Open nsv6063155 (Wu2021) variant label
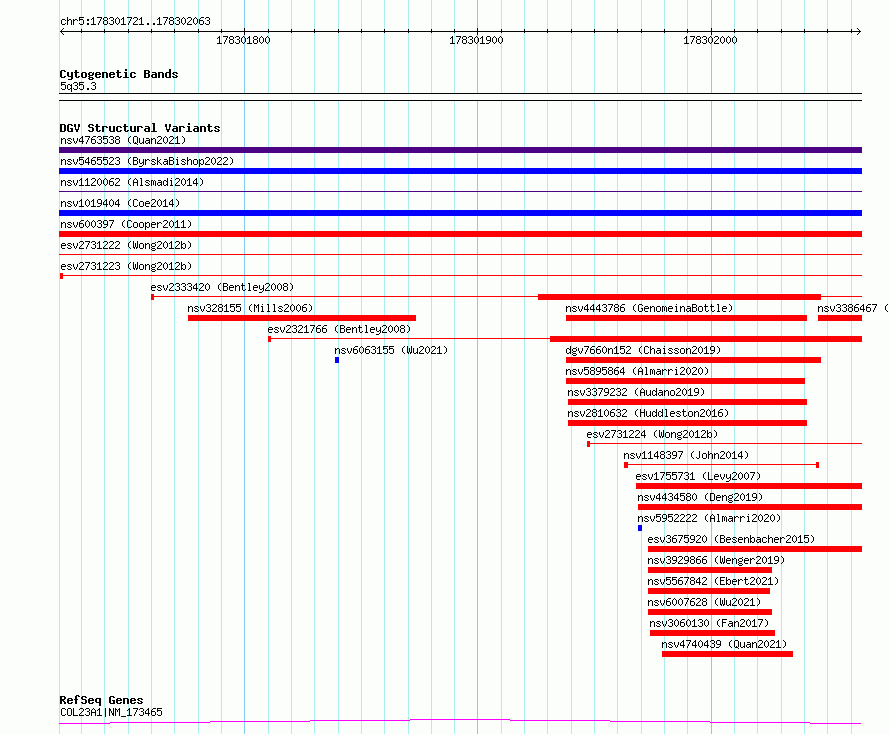This screenshot has height=734, width=890. pos(391,350)
